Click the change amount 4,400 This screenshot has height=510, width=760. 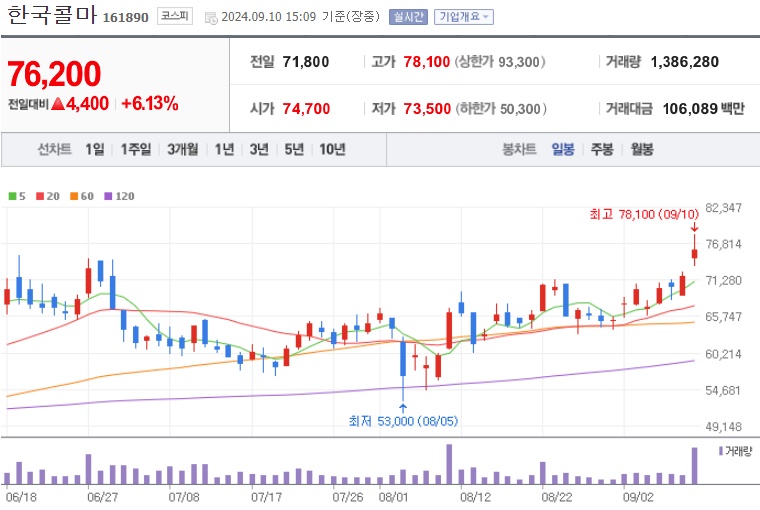[x=87, y=103]
